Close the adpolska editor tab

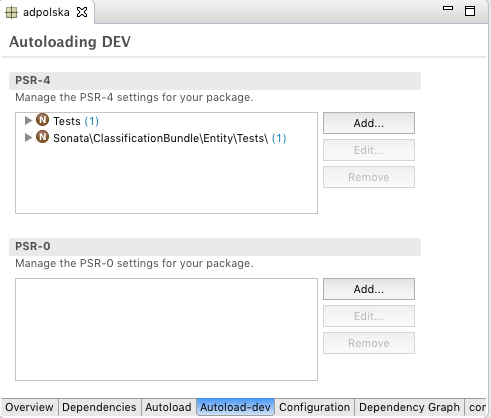pos(82,12)
